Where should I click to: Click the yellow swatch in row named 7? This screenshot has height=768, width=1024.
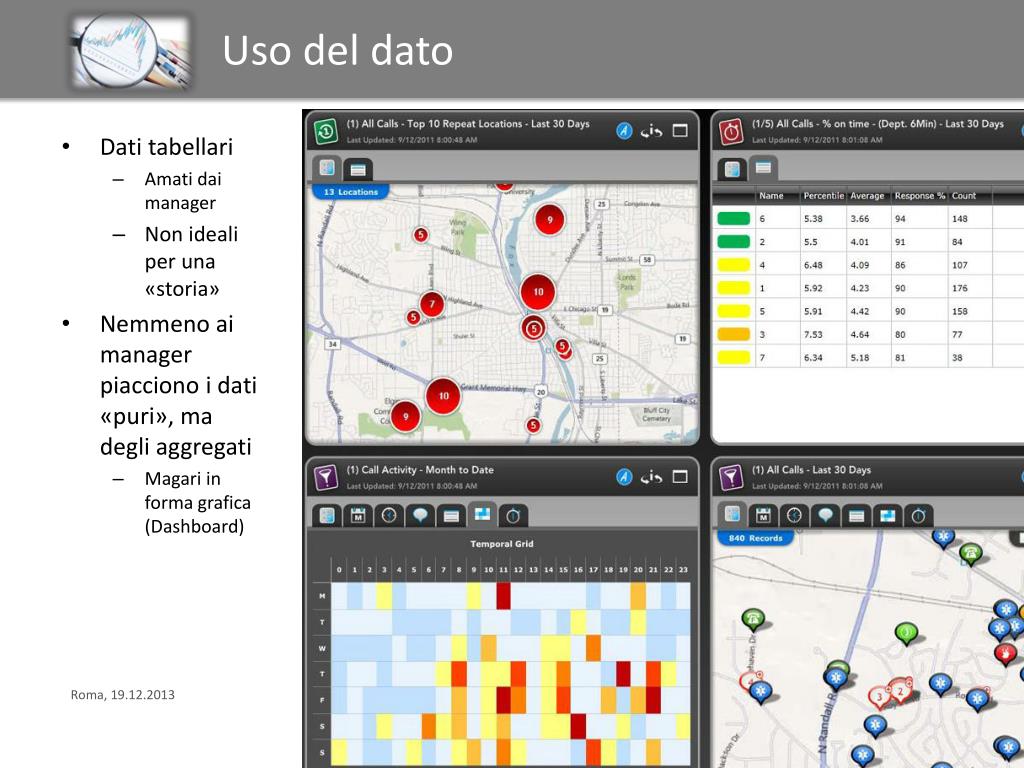tap(733, 357)
